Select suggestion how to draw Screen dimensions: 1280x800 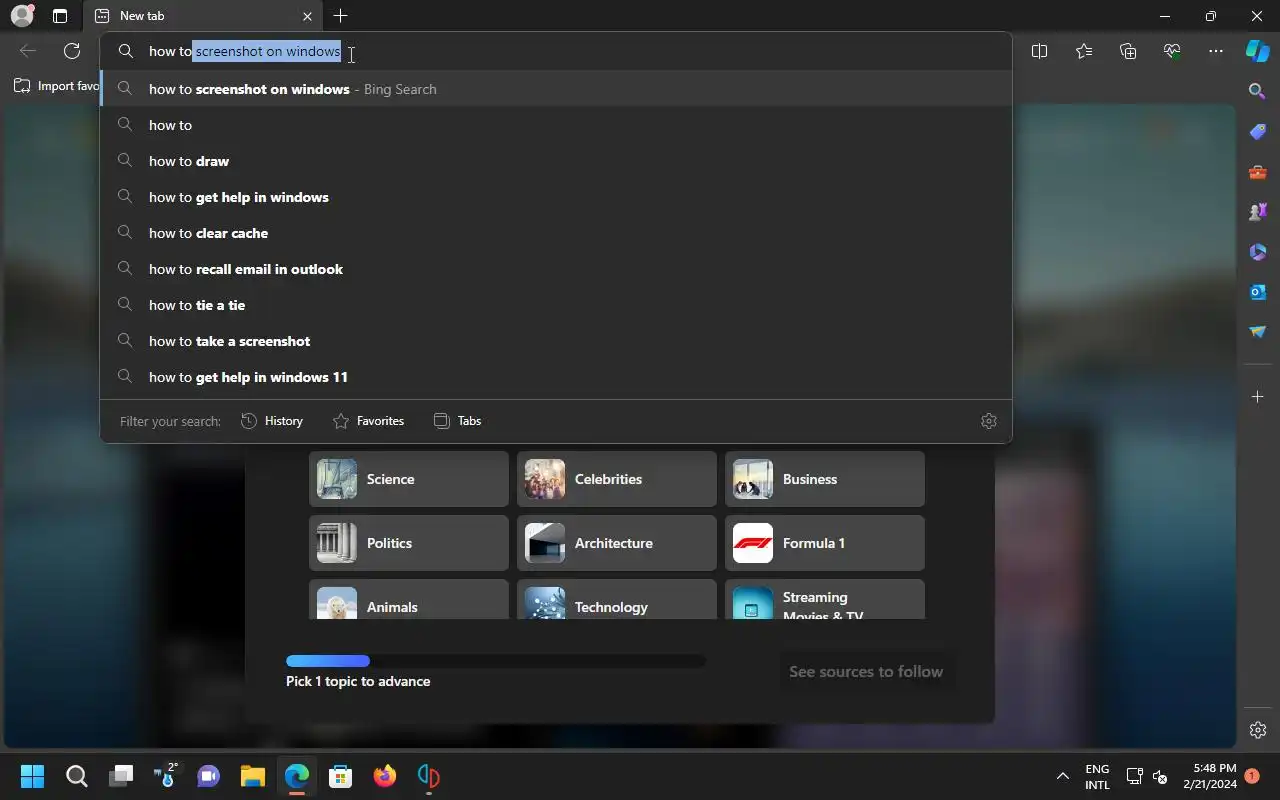point(556,161)
